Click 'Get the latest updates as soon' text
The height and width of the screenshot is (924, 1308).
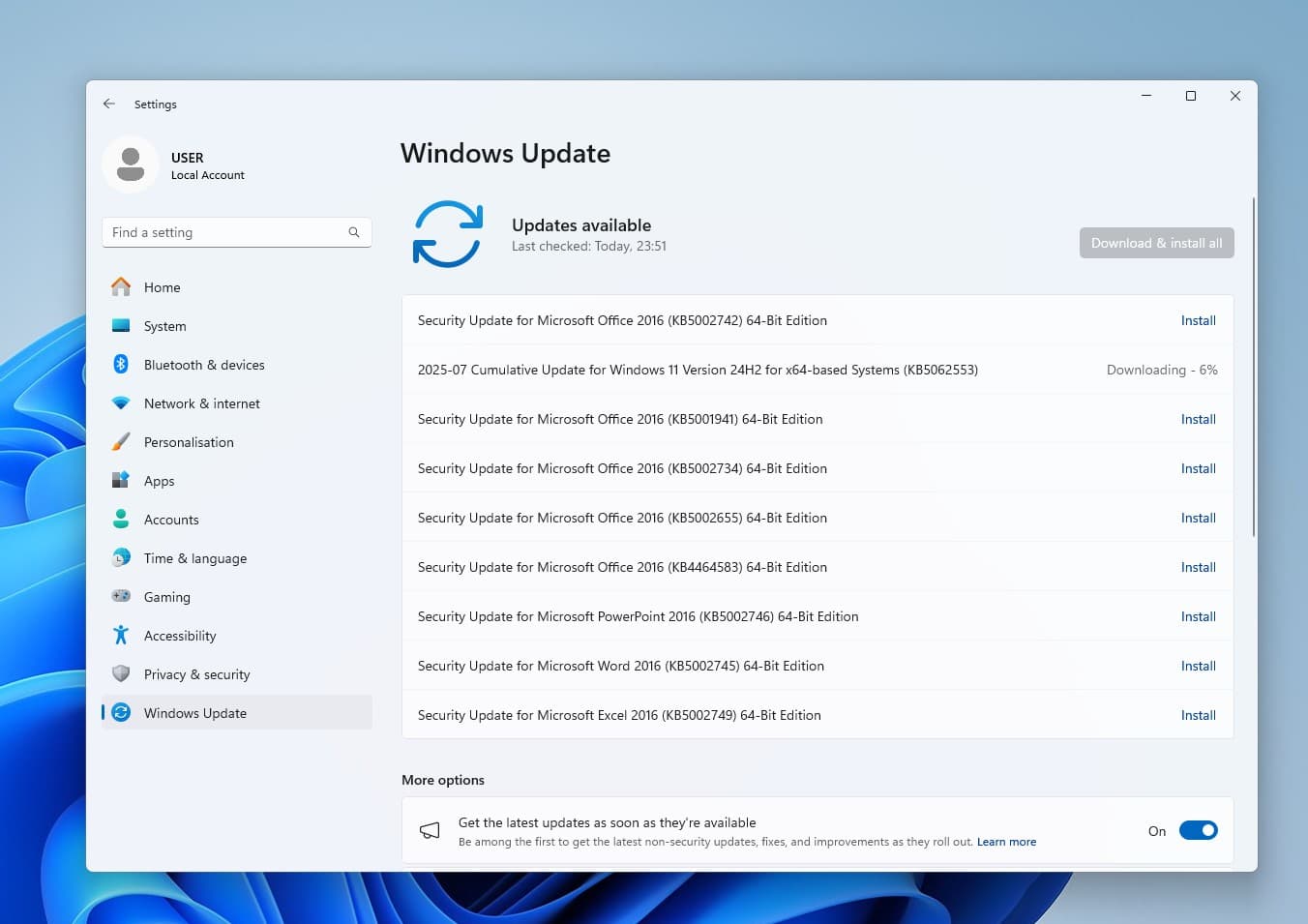608,822
